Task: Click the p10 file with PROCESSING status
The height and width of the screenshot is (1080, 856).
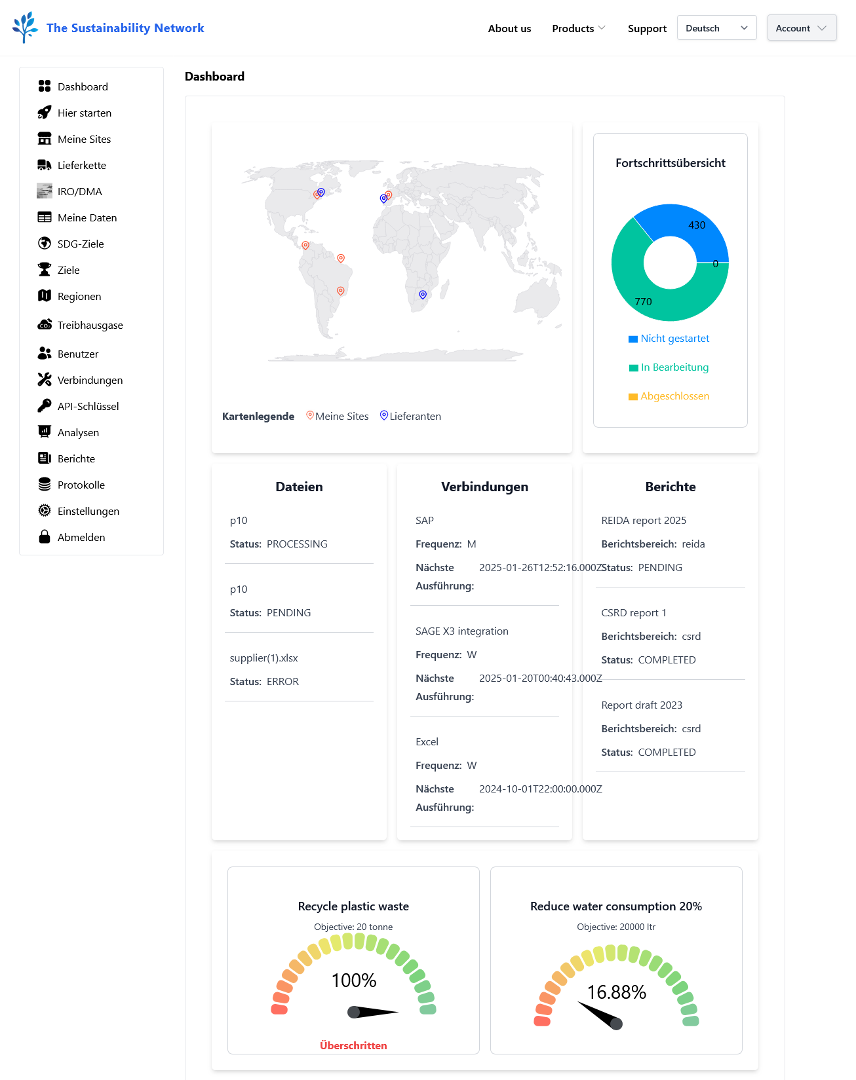Action: pos(238,521)
